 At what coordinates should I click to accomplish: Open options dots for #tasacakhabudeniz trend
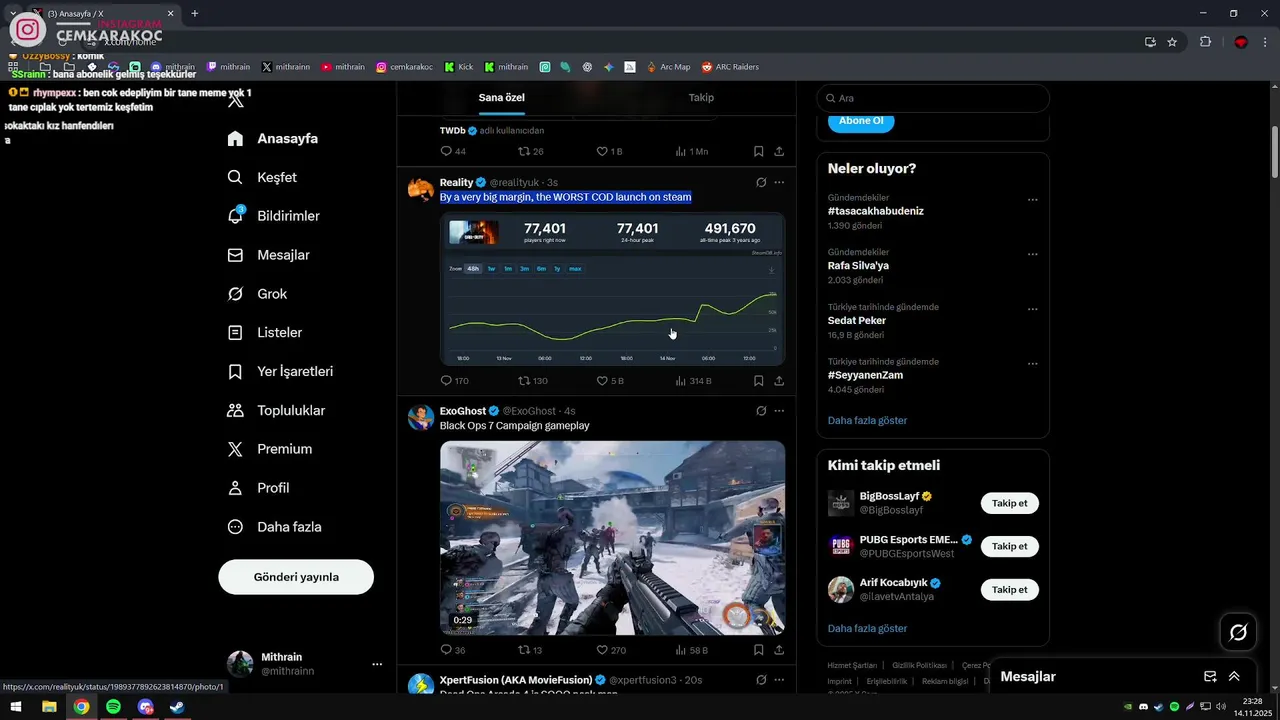pos(1033,199)
